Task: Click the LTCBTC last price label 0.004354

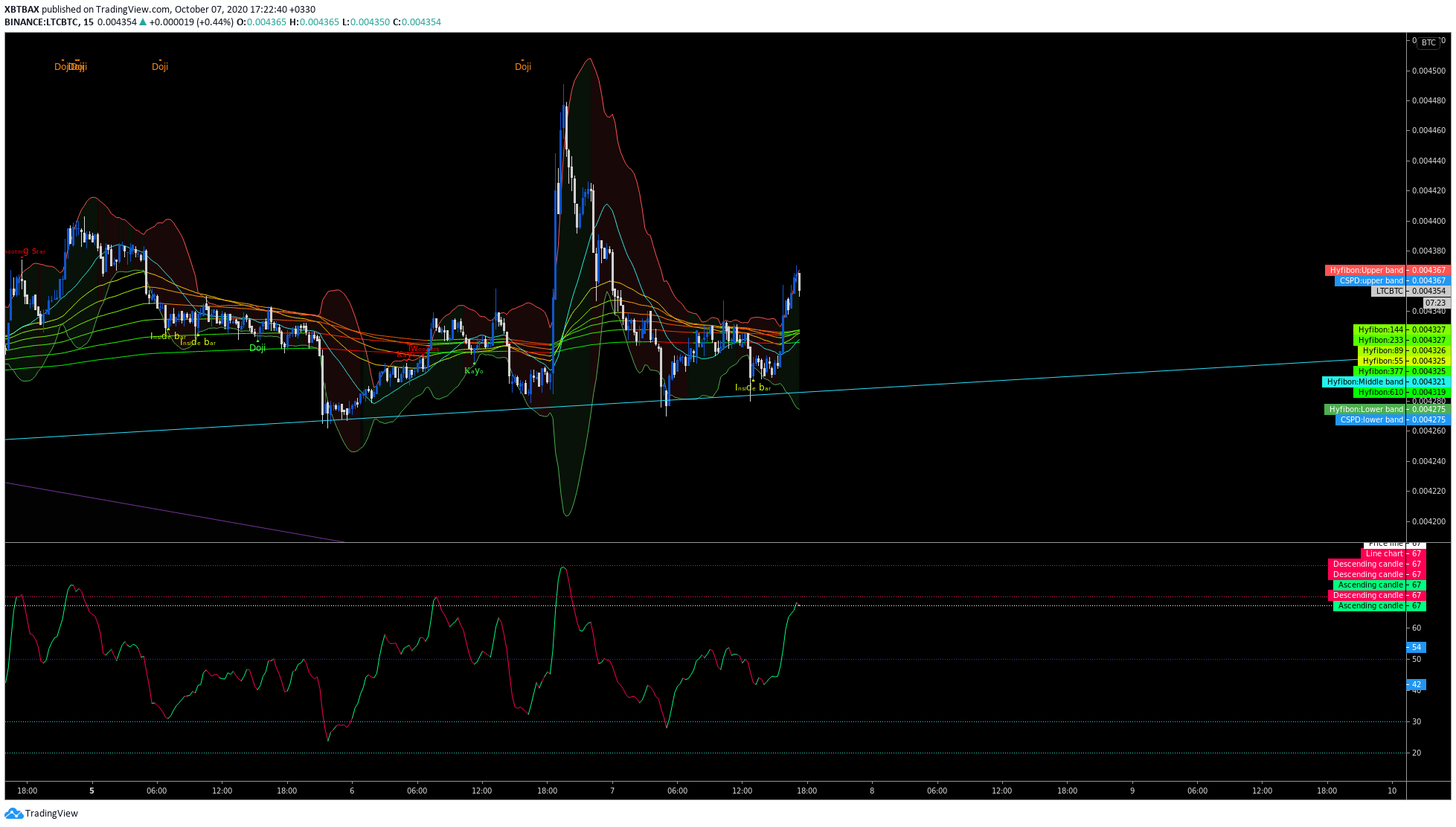Action: 1411,291
